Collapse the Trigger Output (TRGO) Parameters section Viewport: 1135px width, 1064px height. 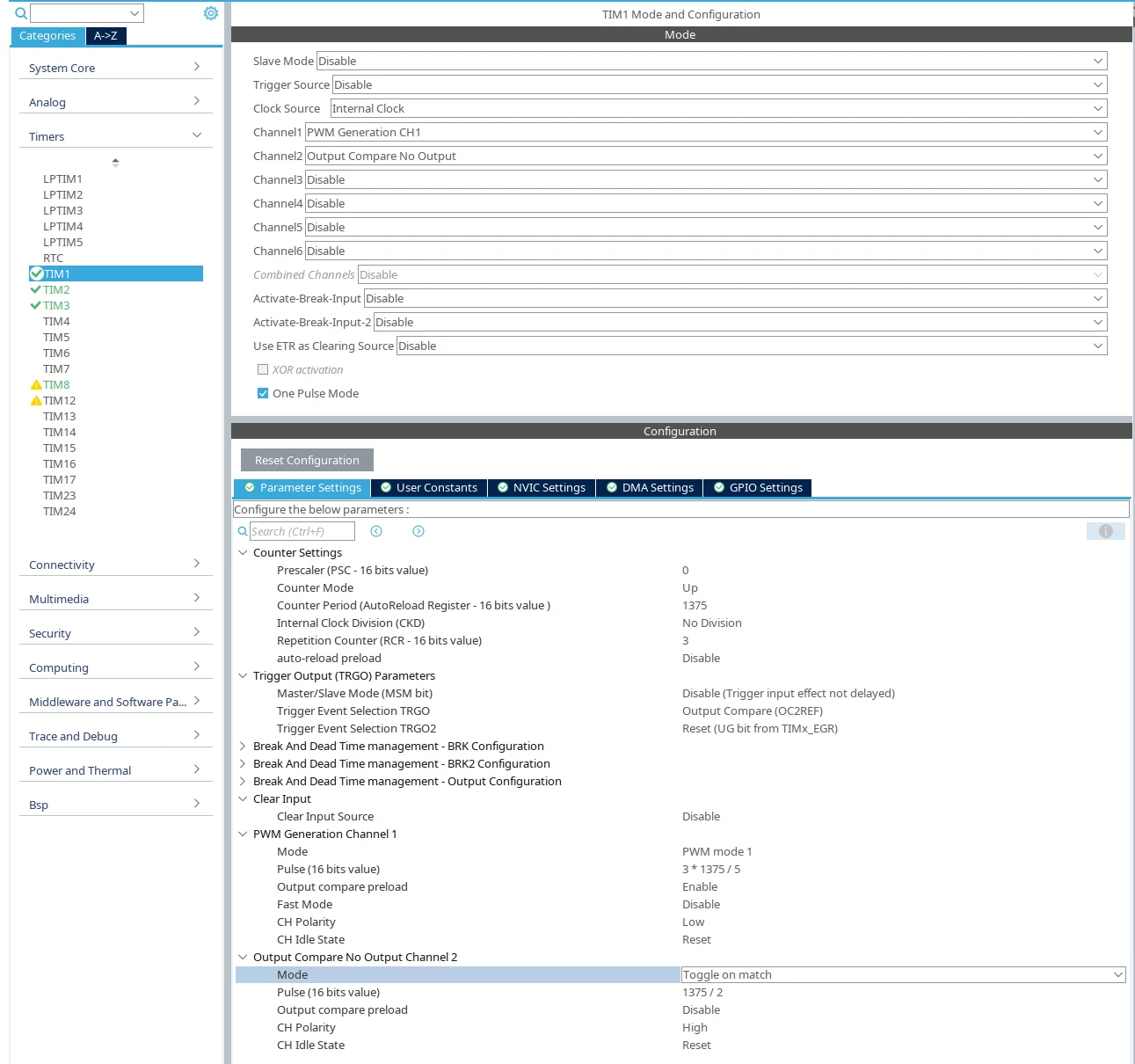click(243, 675)
